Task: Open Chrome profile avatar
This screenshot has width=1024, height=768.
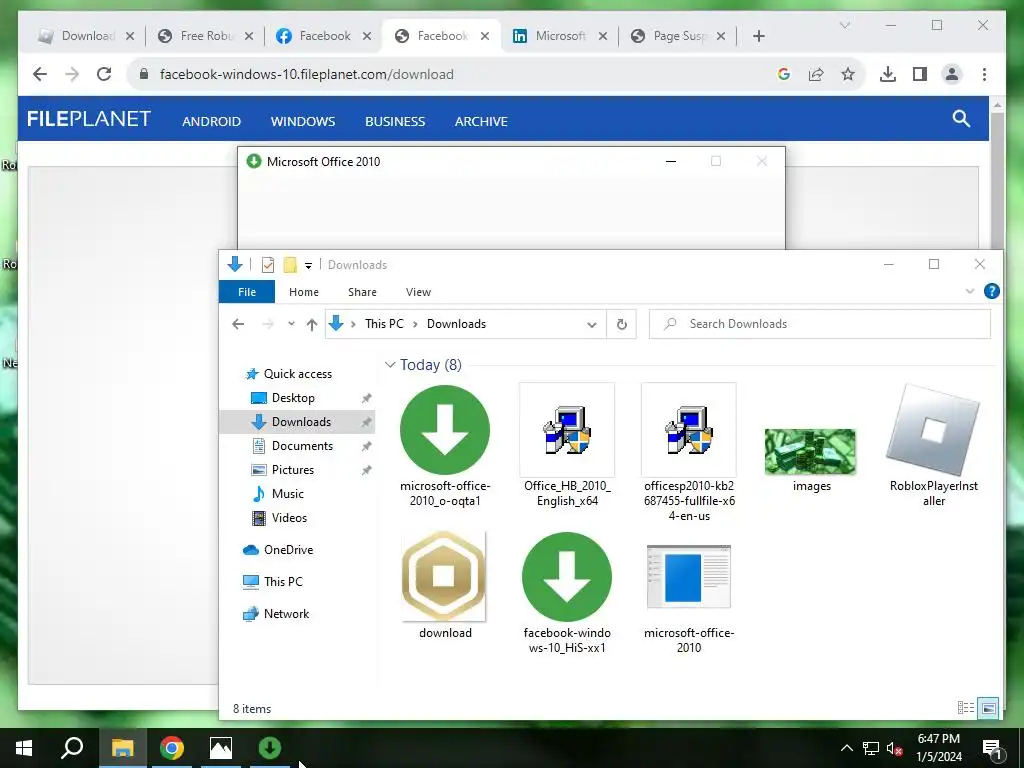Action: [952, 74]
